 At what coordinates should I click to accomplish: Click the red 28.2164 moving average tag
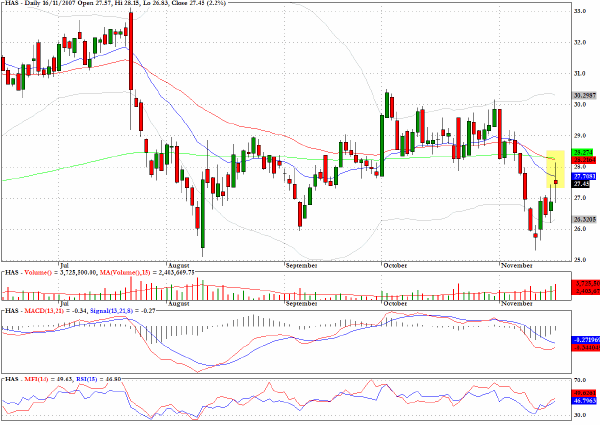point(584,160)
